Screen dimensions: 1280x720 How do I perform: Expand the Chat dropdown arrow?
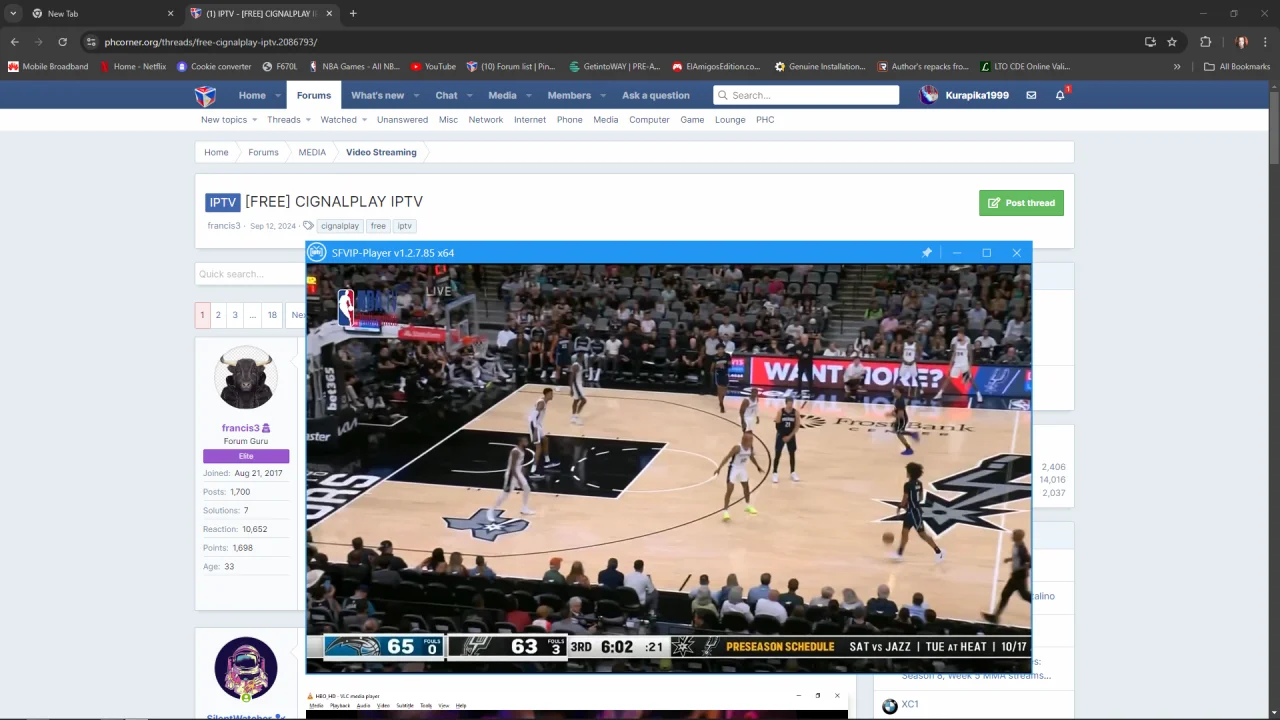point(468,96)
